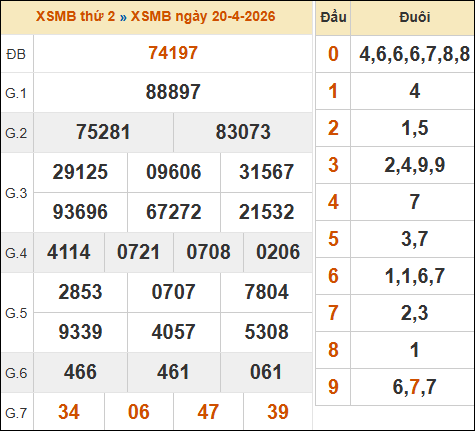Click the Đuôi column header
Screen dimensions: 475x431
415,17
